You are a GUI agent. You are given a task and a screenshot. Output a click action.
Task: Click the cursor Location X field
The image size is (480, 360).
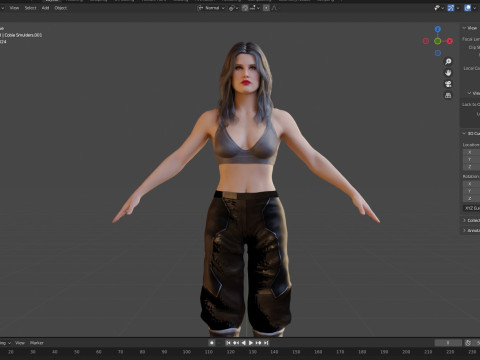coord(471,152)
